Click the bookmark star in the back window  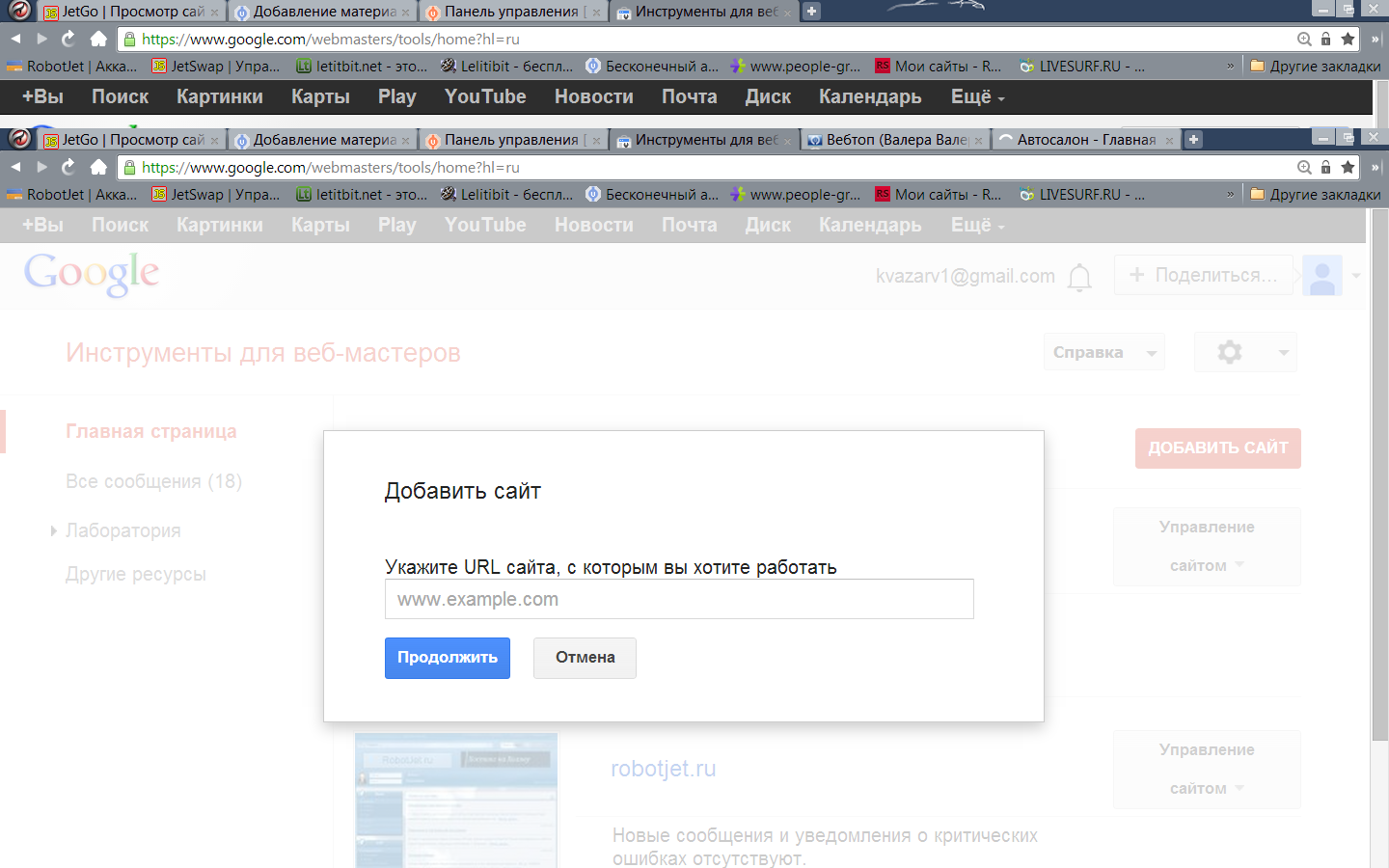click(1348, 39)
